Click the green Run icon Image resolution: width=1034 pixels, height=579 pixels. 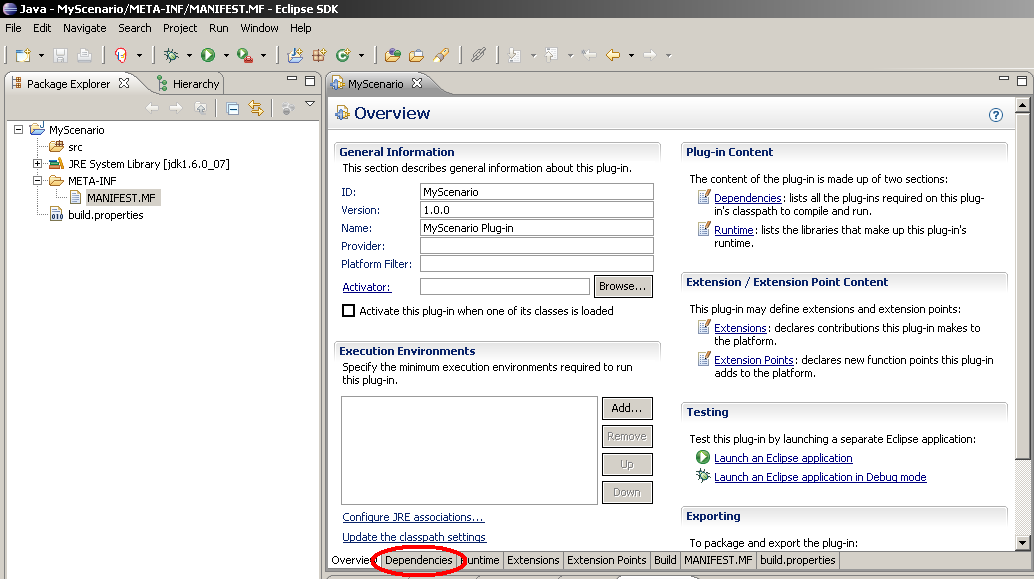[208, 55]
